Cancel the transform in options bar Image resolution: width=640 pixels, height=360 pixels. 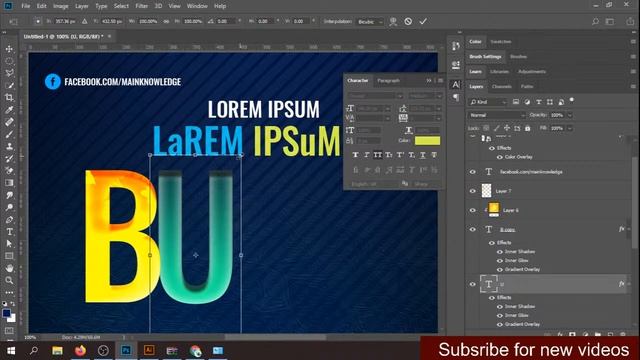pos(408,21)
